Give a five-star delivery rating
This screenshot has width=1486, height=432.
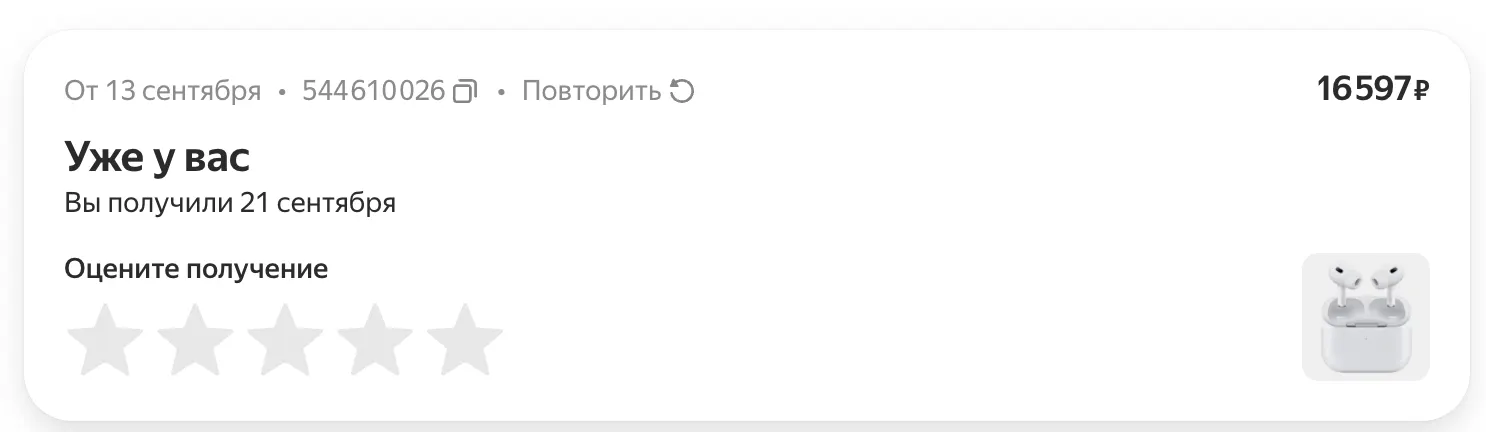pos(465,340)
